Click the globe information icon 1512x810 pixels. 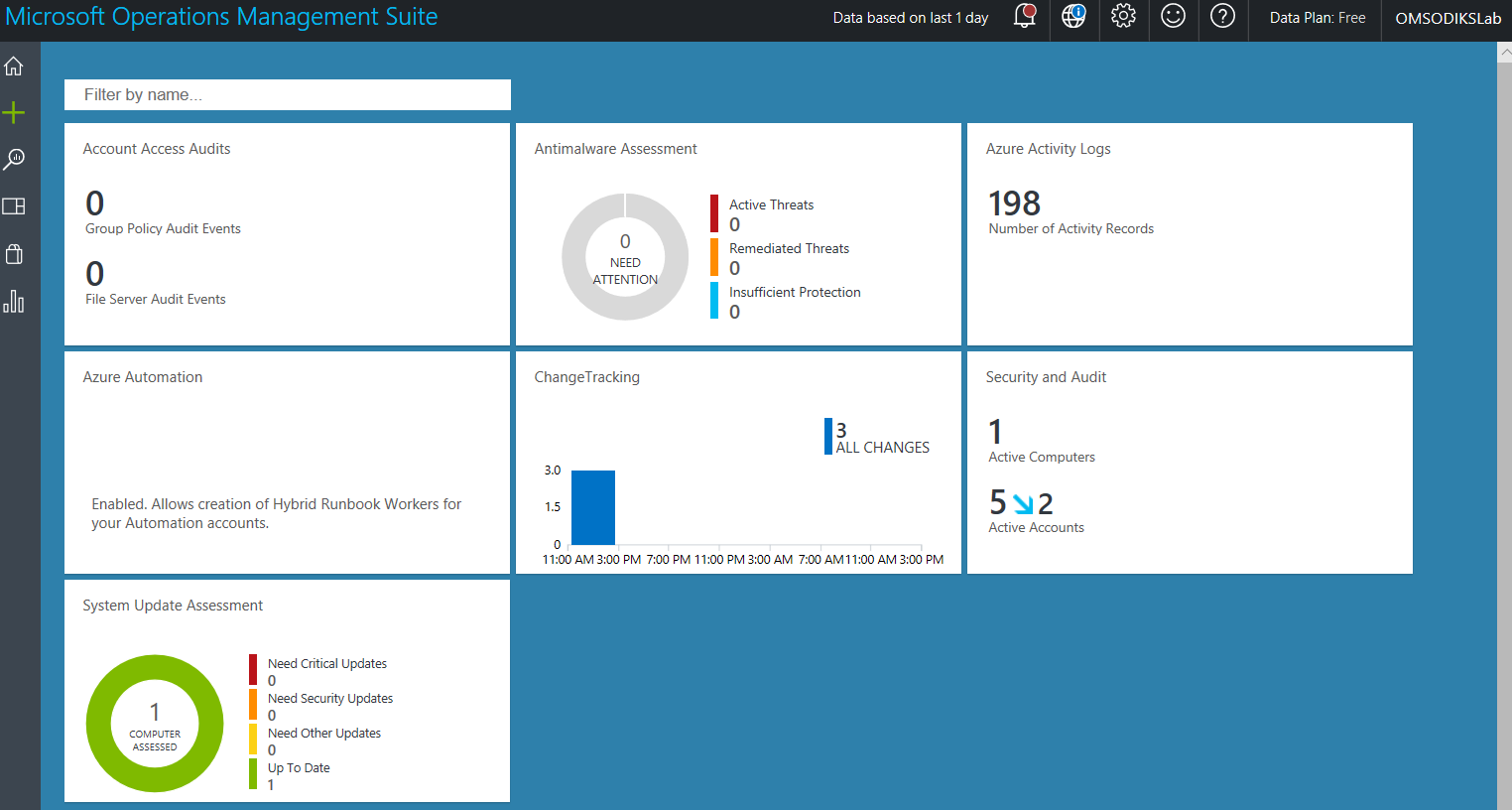pos(1074,17)
